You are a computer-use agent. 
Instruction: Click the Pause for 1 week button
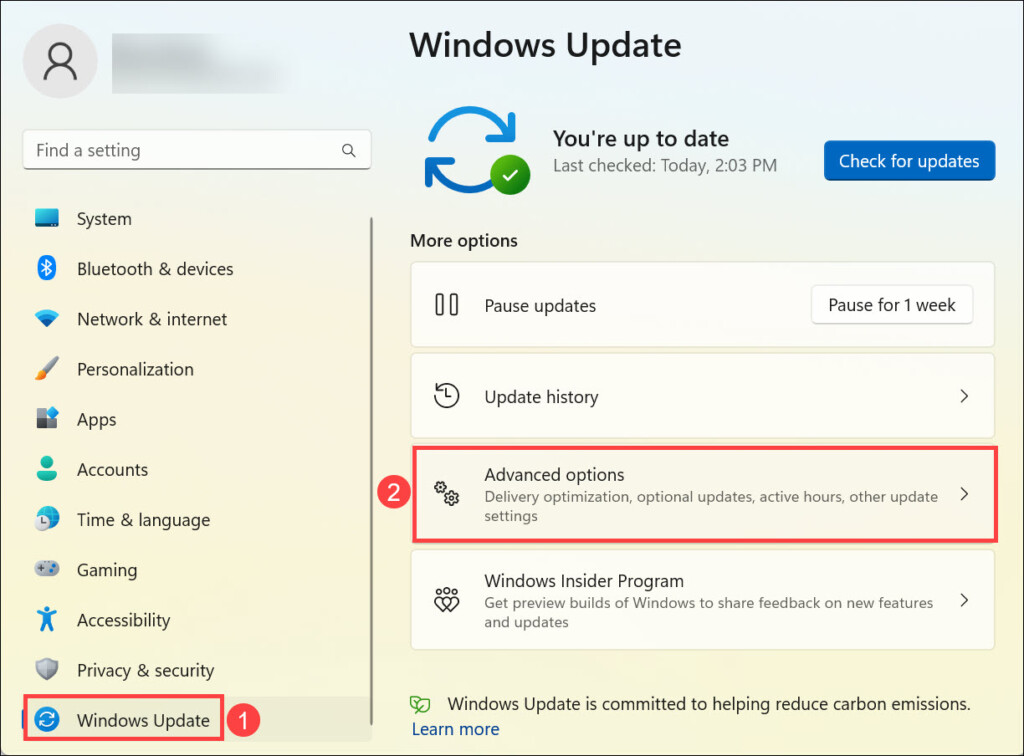click(891, 305)
